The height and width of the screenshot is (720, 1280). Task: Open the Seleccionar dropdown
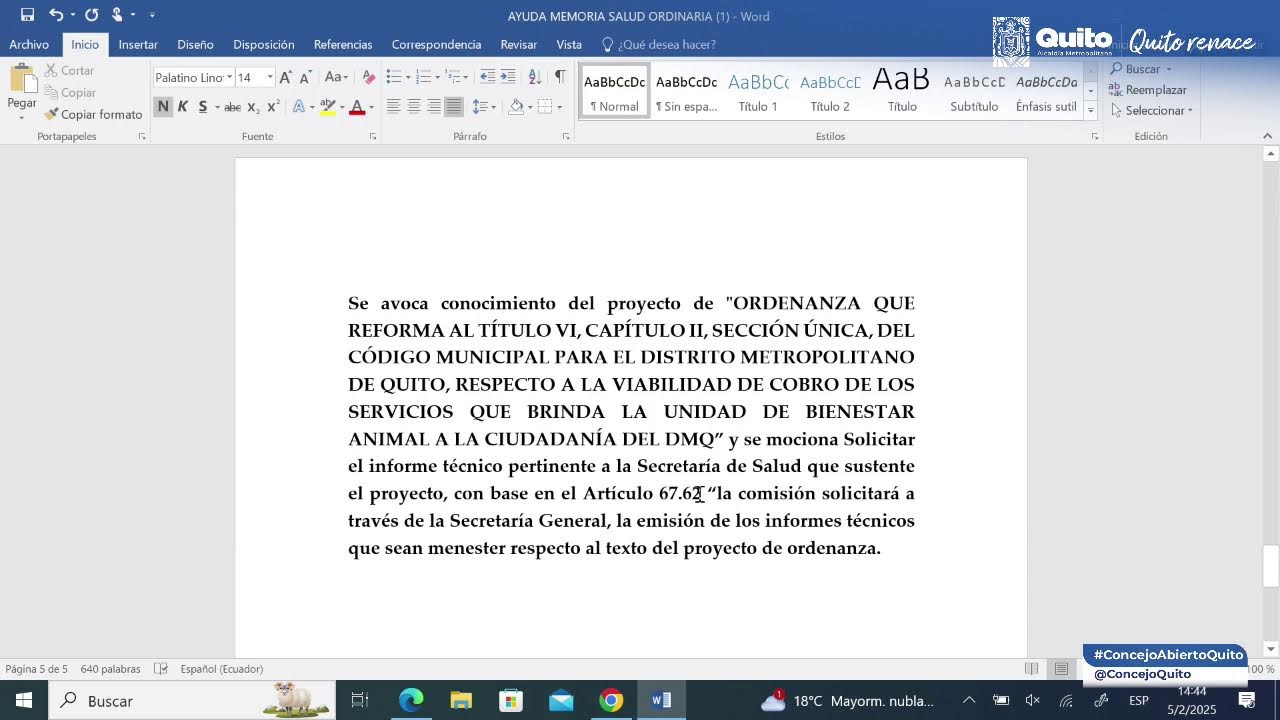[x=1152, y=110]
